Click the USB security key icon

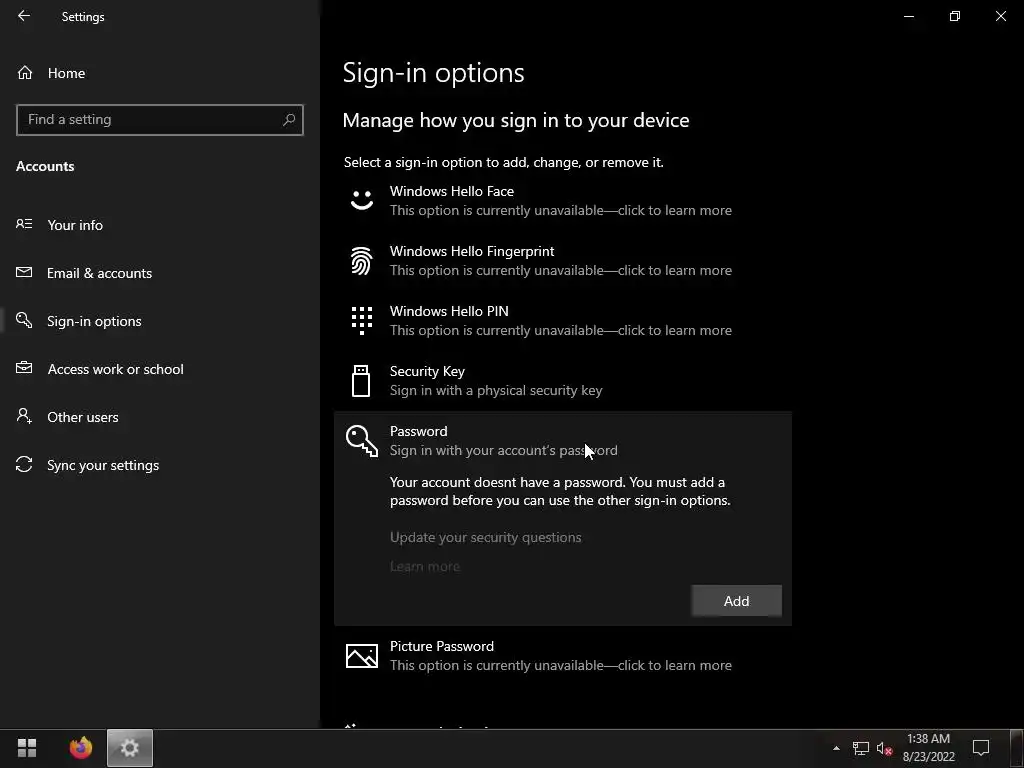361,381
